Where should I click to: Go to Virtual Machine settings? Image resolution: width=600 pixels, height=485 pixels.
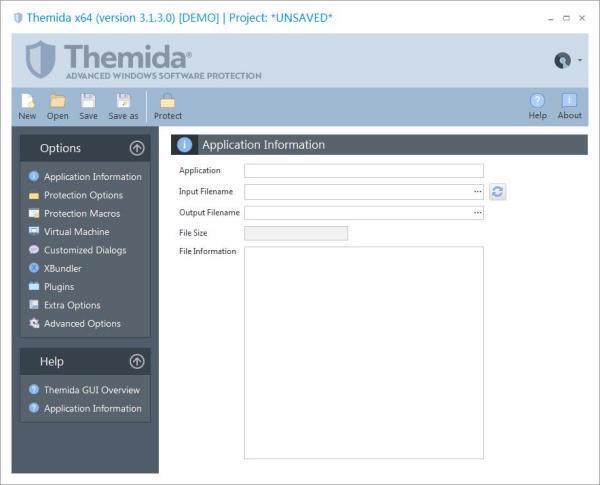point(77,232)
